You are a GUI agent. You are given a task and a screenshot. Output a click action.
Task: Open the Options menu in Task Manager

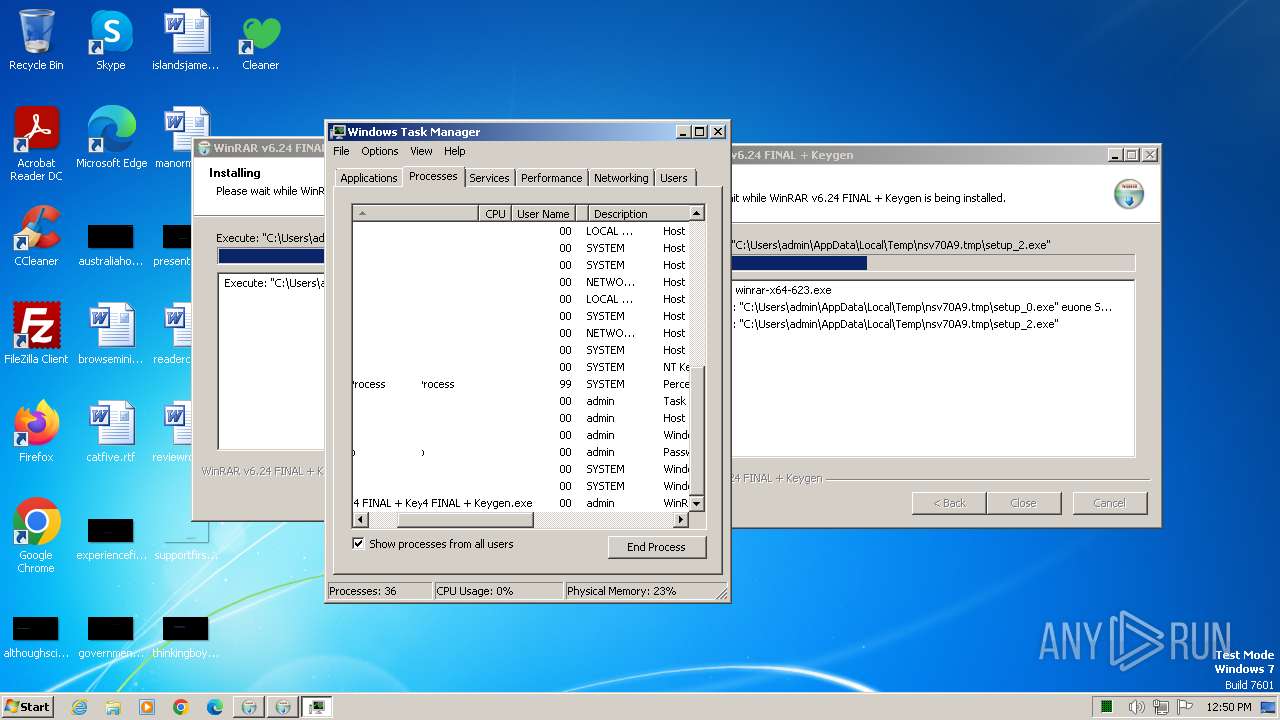tap(380, 151)
